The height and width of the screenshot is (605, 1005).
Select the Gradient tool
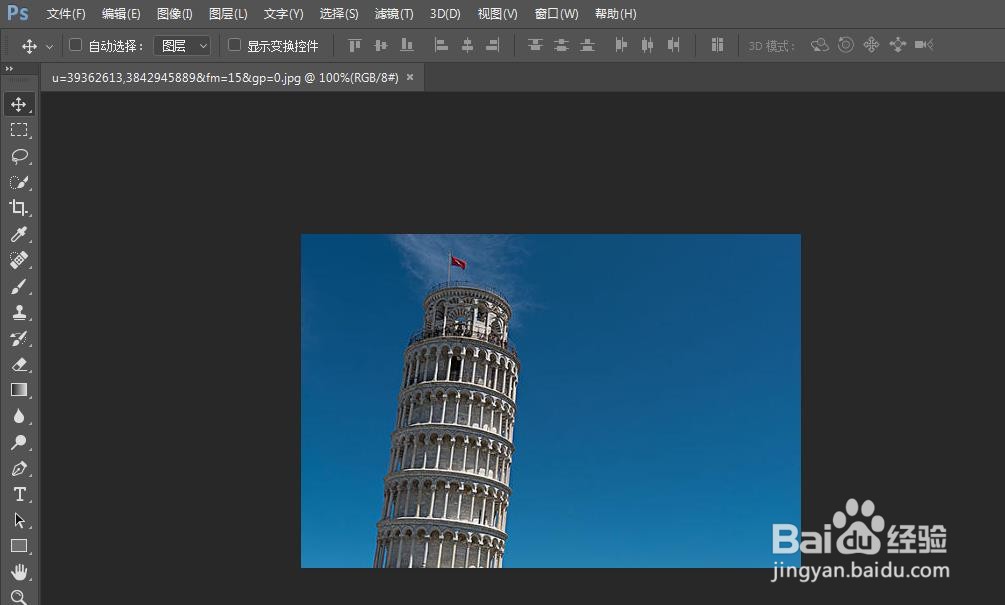[19, 390]
